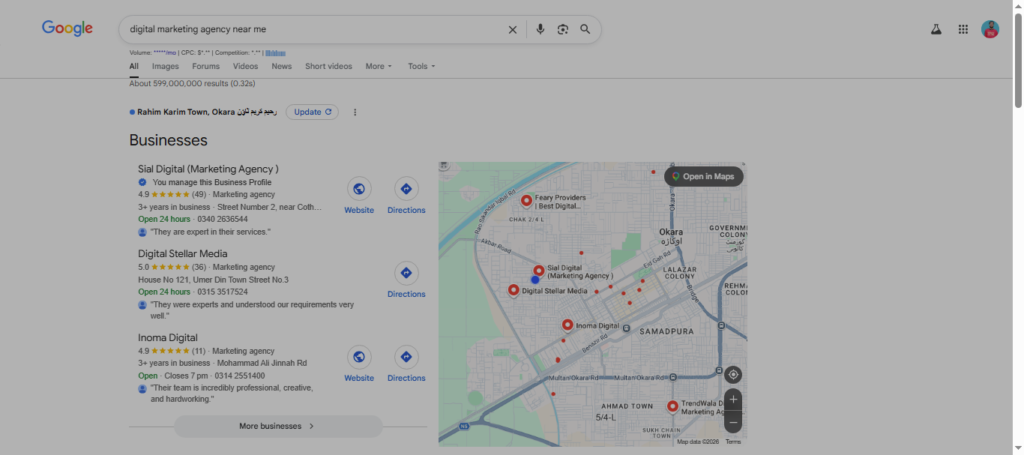
Task: Click the More businesses button
Action: [x=278, y=426]
